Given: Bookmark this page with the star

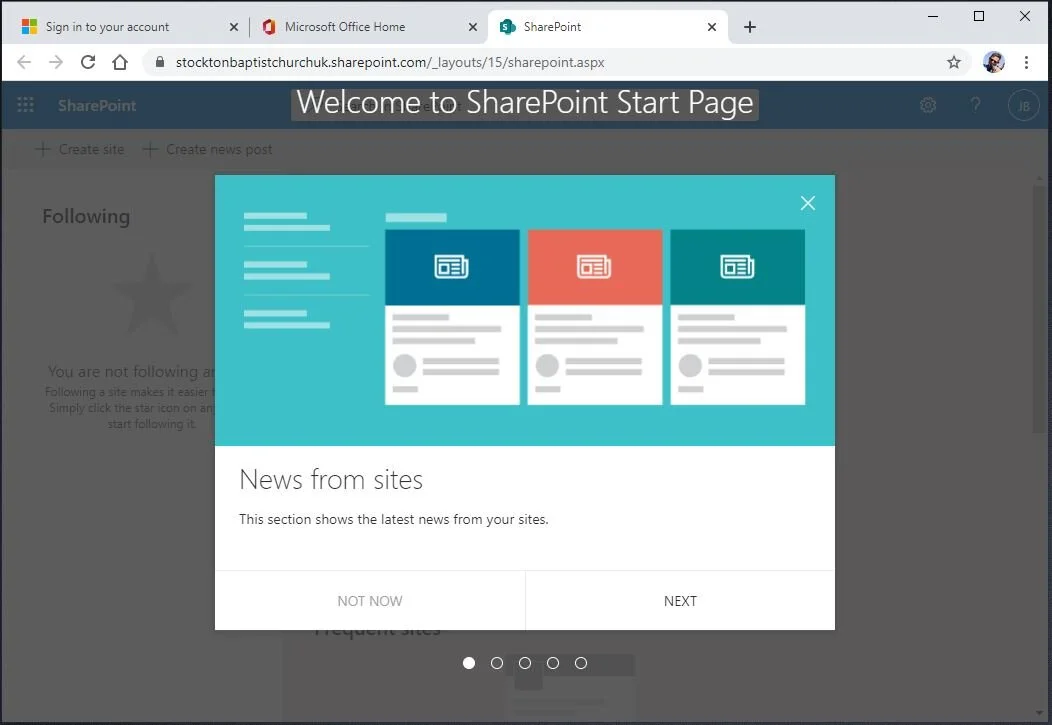Looking at the screenshot, I should pos(954,62).
